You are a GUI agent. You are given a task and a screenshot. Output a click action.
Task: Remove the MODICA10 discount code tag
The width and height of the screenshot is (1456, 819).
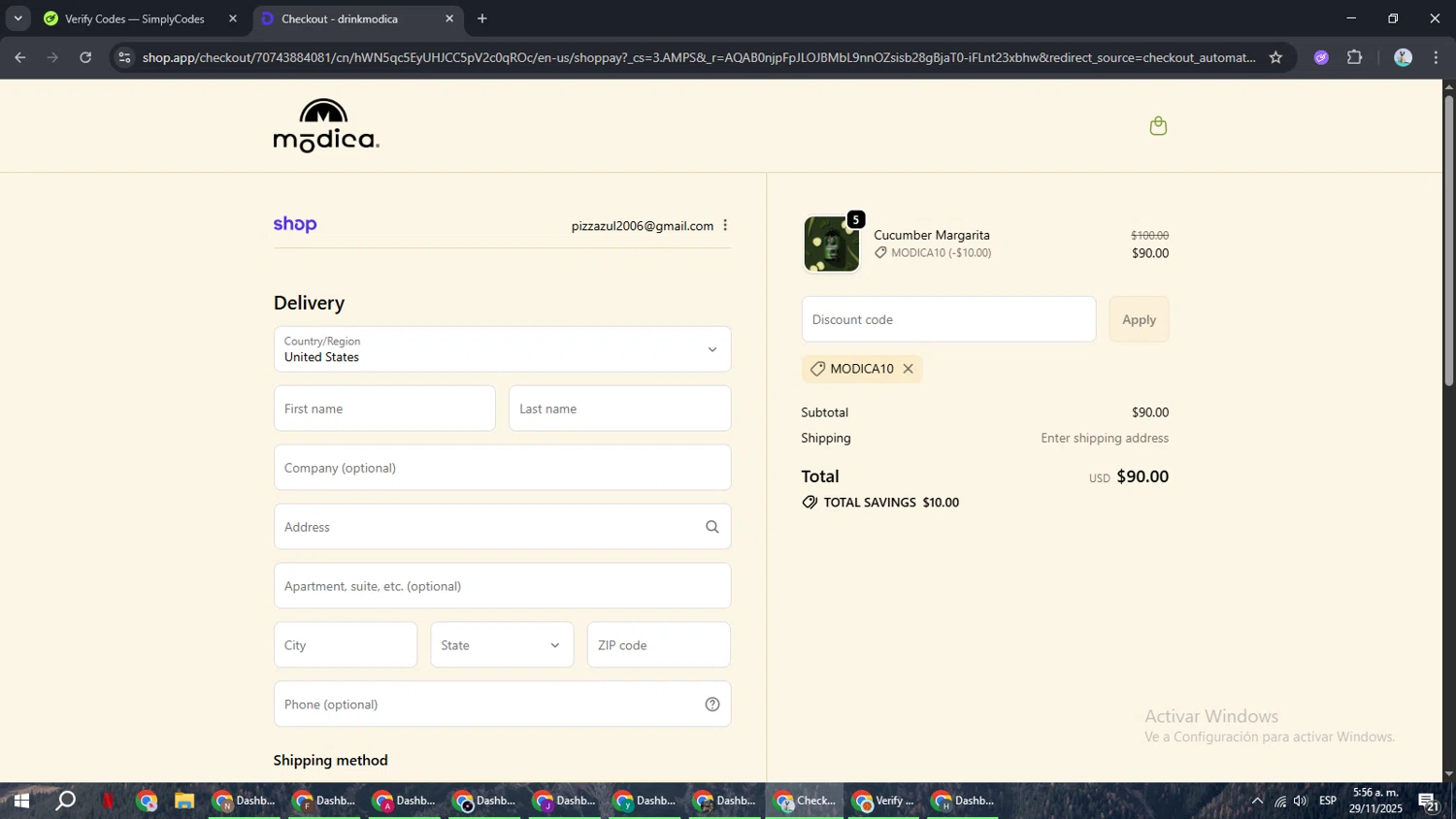coord(908,369)
